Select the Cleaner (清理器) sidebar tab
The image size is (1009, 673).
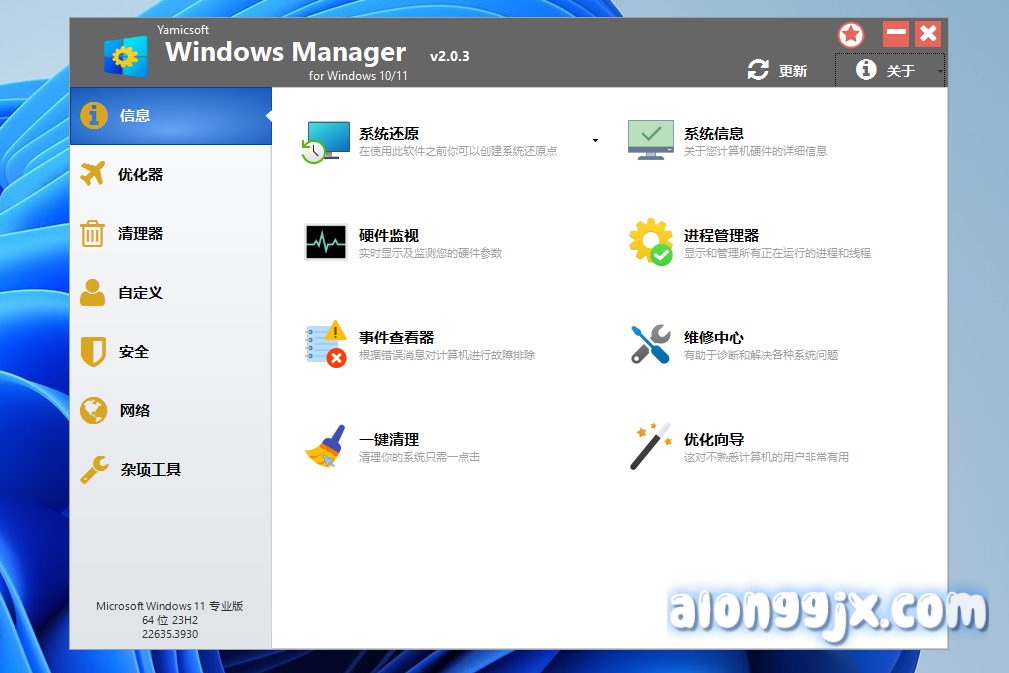(x=140, y=234)
